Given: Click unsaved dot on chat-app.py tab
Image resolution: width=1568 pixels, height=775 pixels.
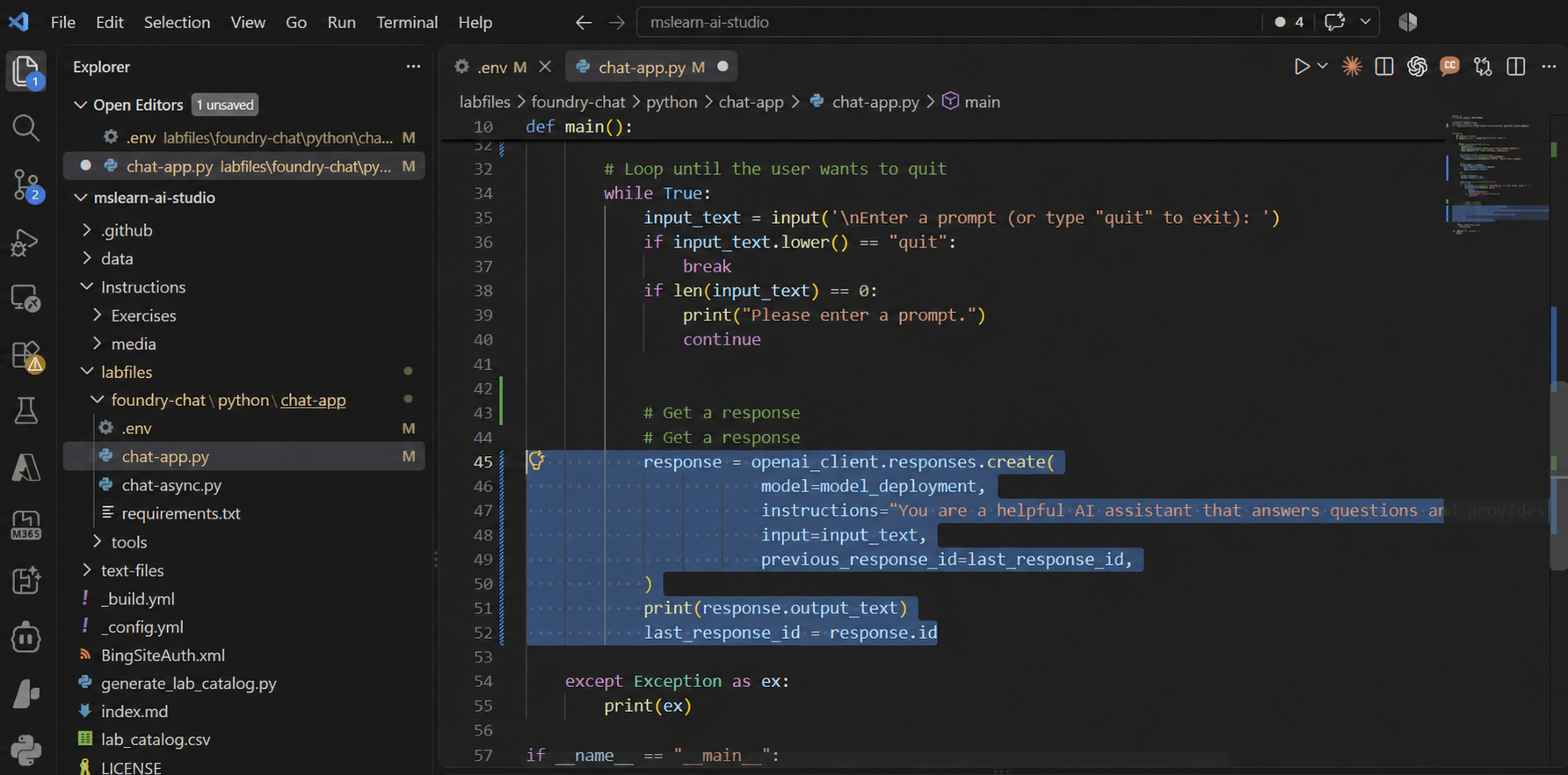Looking at the screenshot, I should tap(722, 67).
